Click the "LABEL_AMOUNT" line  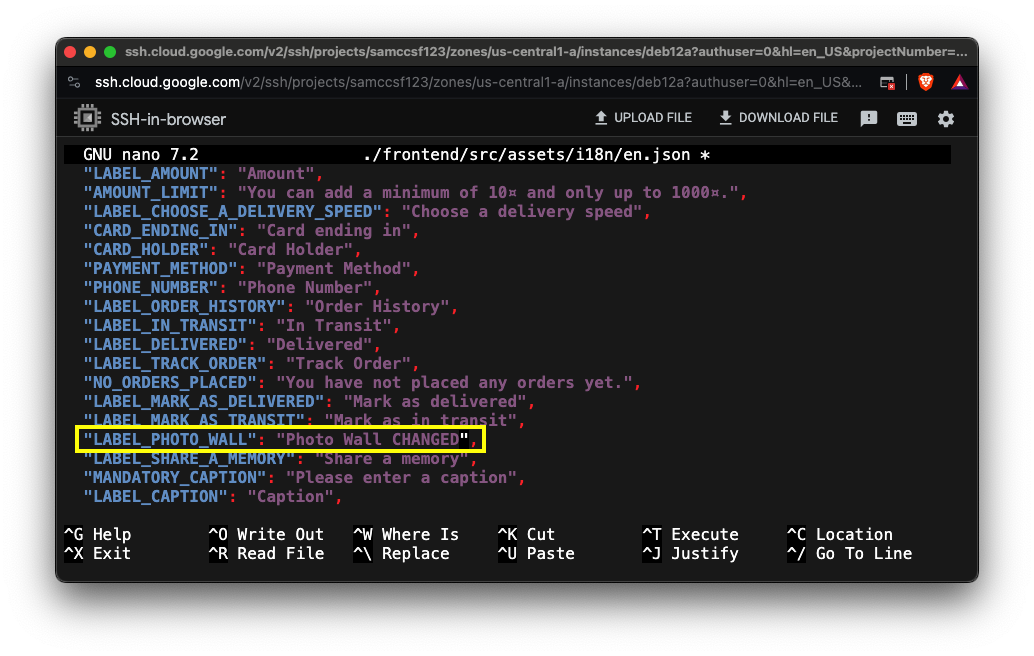203,173
